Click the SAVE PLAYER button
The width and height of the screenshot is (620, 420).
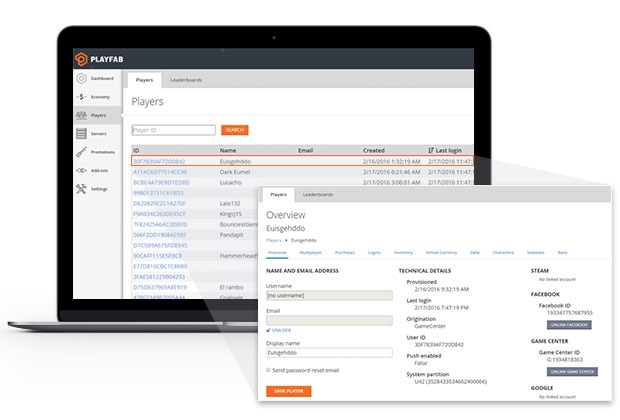289,391
